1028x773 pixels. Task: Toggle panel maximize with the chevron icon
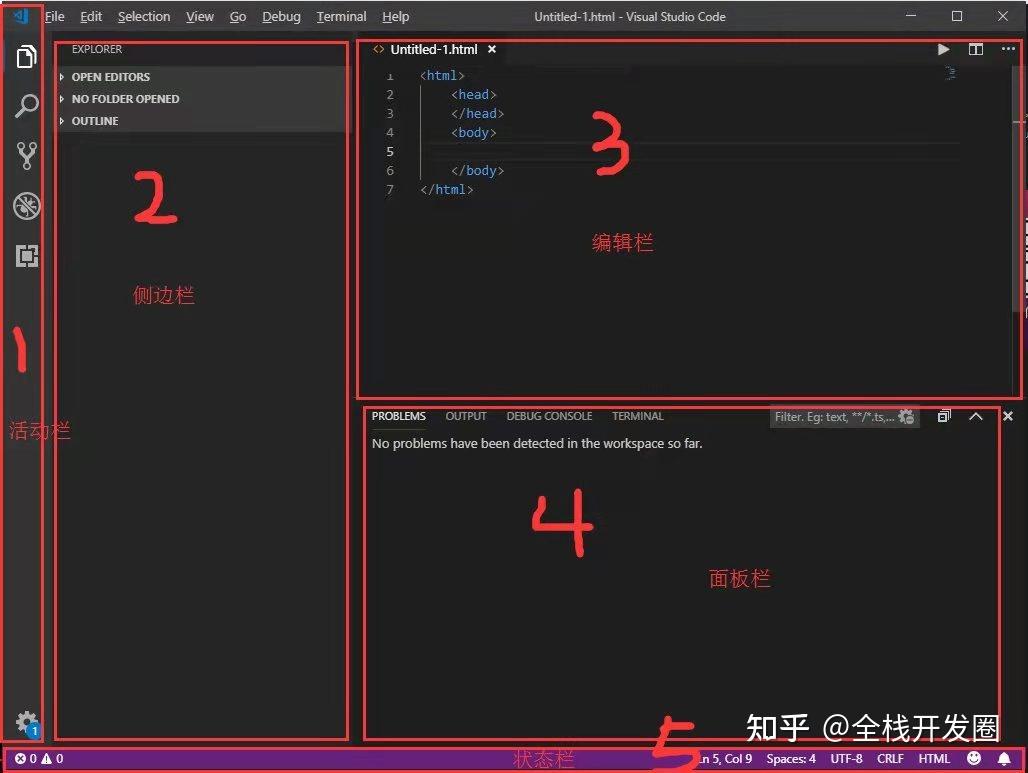[x=977, y=417]
